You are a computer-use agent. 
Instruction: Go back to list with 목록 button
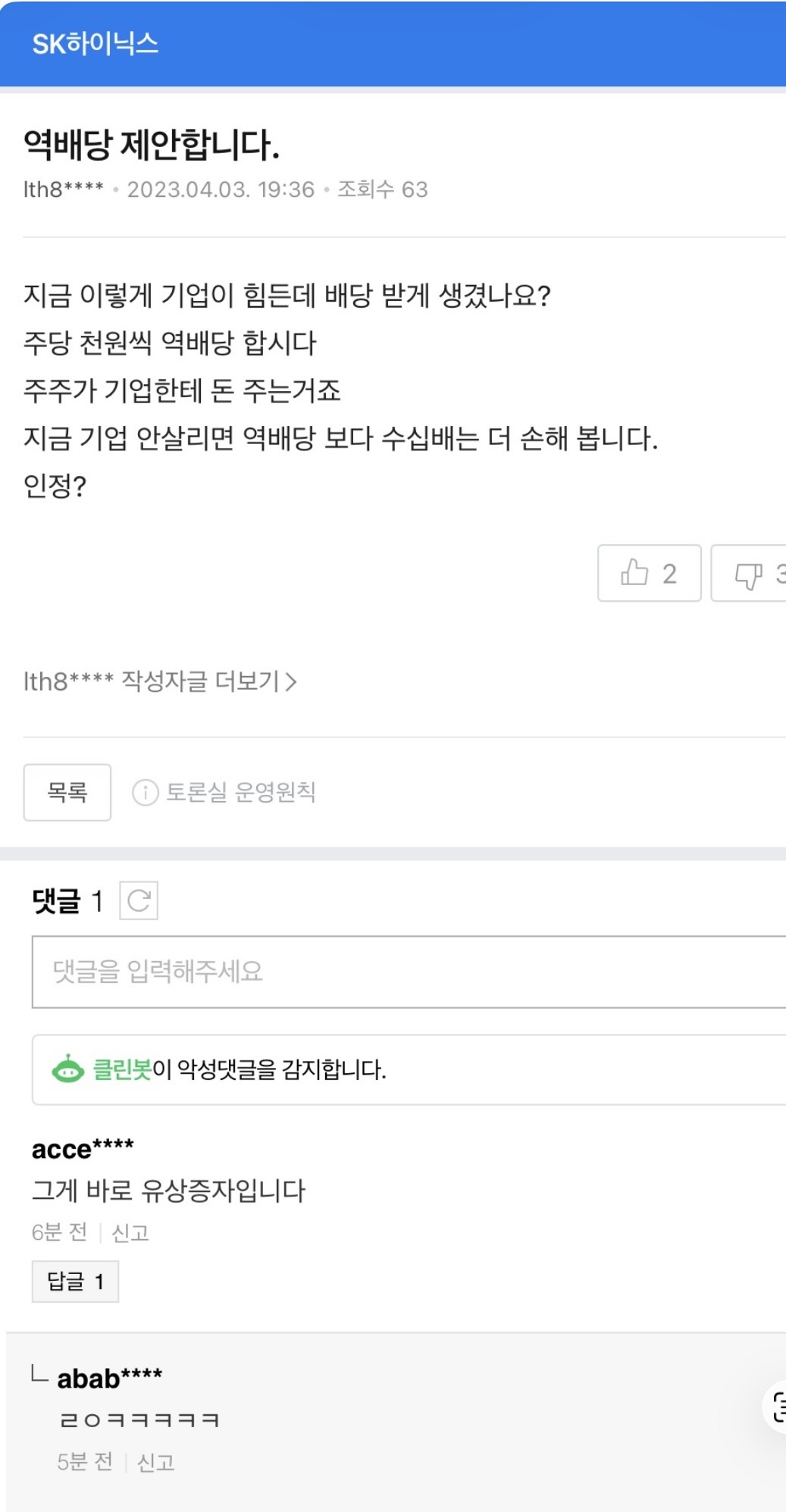click(x=67, y=792)
